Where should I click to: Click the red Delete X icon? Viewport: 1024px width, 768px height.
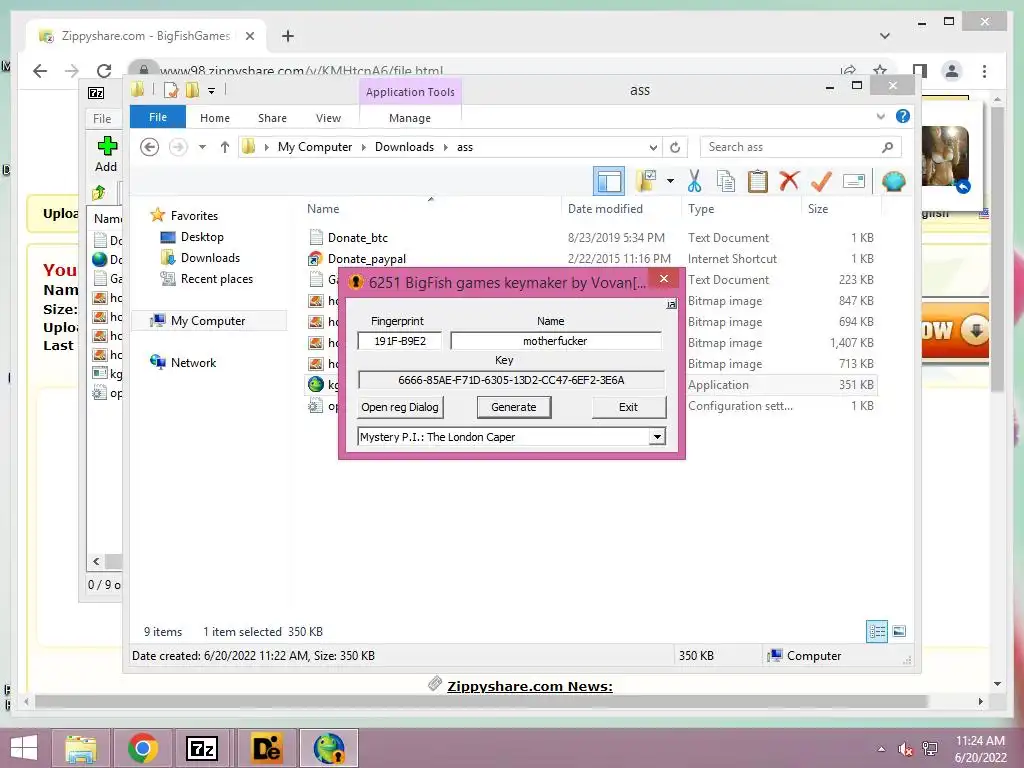[x=789, y=180]
